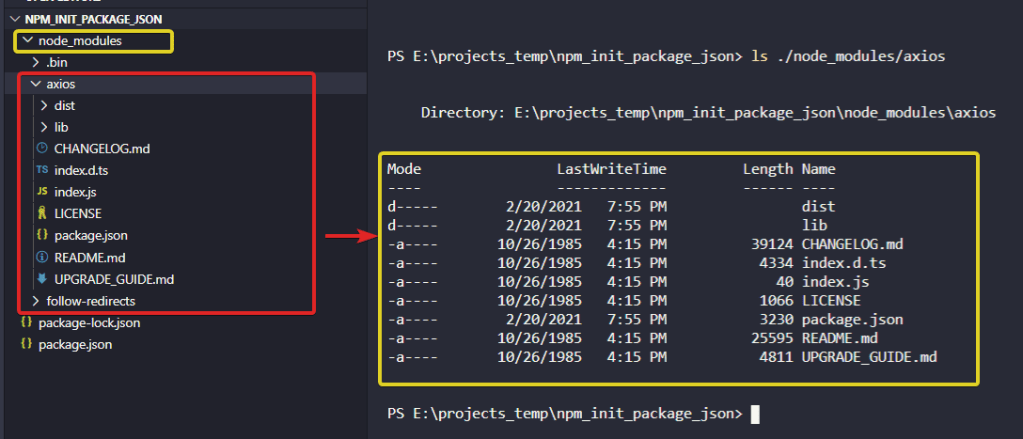
Task: Select the NPM_INIT_PACKAGE_JSON explorer header
Action: (x=85, y=19)
